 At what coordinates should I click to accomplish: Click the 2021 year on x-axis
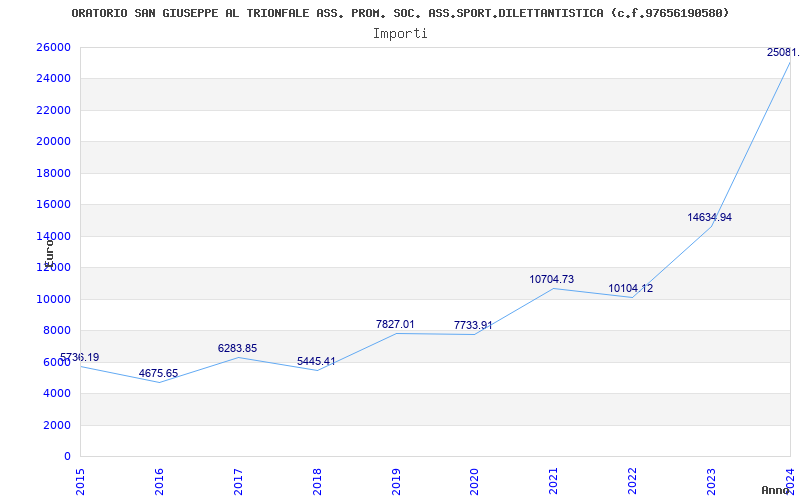click(x=554, y=480)
